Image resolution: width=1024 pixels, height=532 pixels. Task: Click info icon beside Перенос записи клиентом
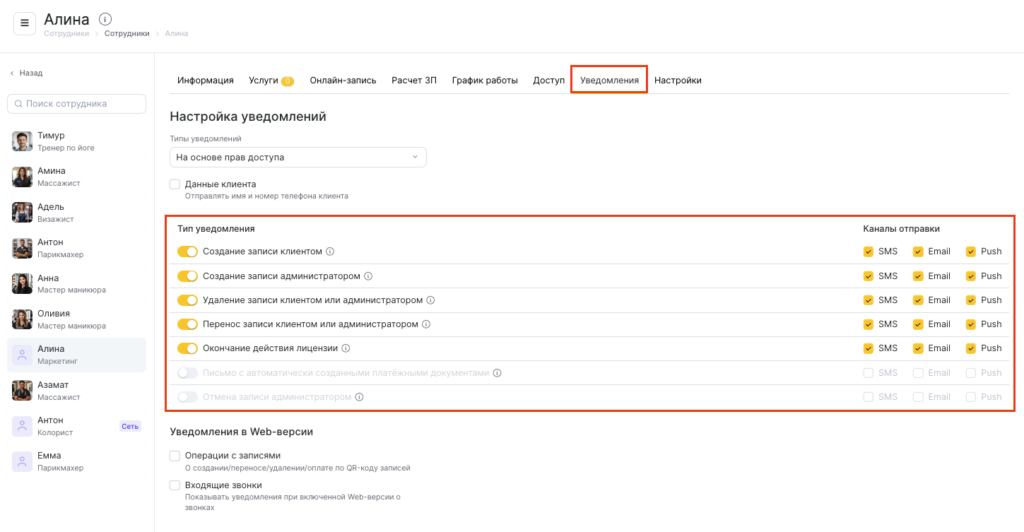click(x=426, y=324)
